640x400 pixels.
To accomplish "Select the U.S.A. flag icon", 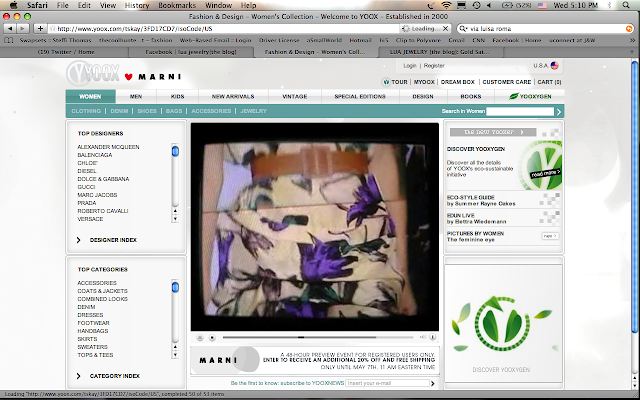I will pyautogui.click(x=554, y=65).
